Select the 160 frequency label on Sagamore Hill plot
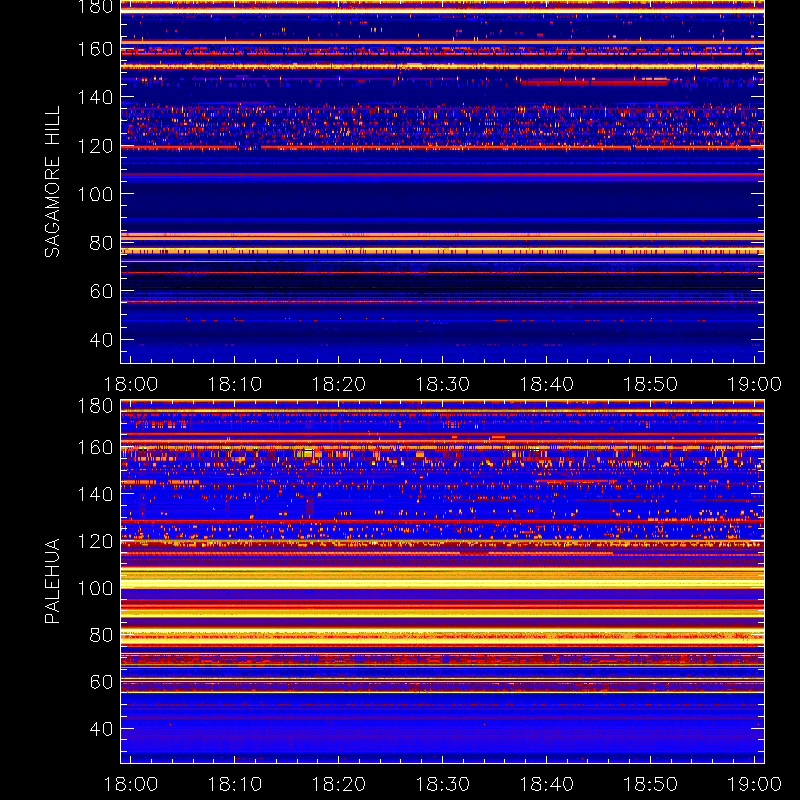The height and width of the screenshot is (800, 800). coord(95,49)
